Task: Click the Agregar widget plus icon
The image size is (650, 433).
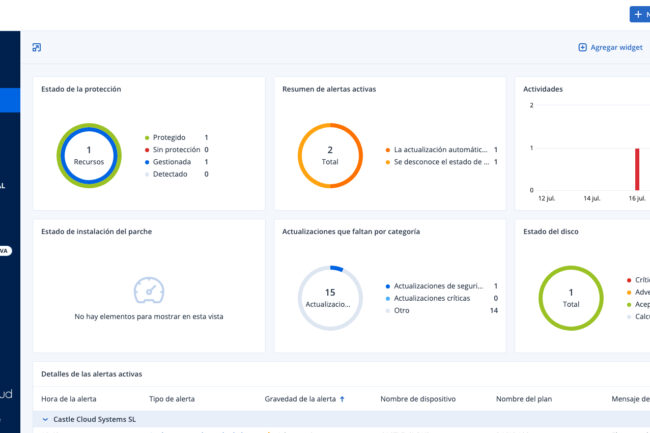Action: pyautogui.click(x=582, y=47)
